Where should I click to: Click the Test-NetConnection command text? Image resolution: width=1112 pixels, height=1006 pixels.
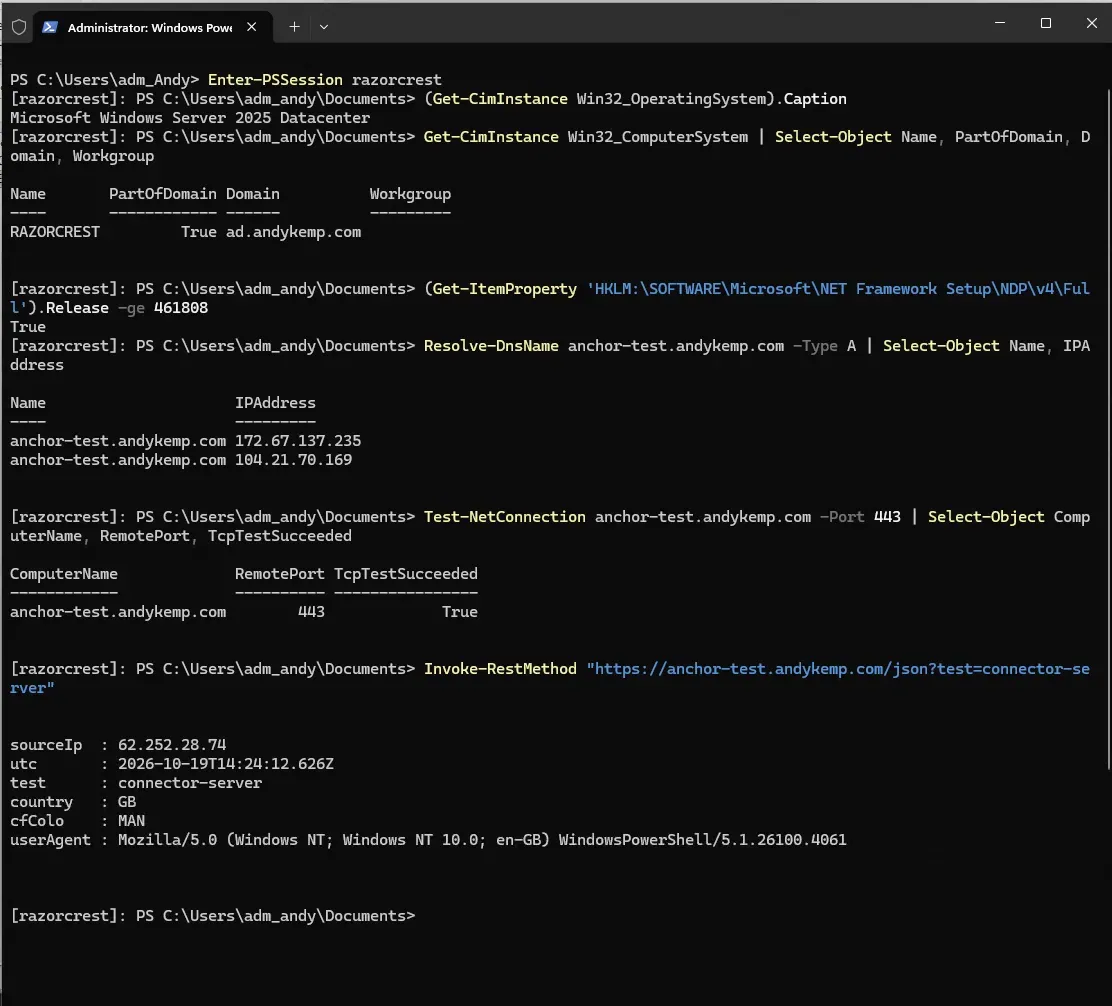coord(505,517)
